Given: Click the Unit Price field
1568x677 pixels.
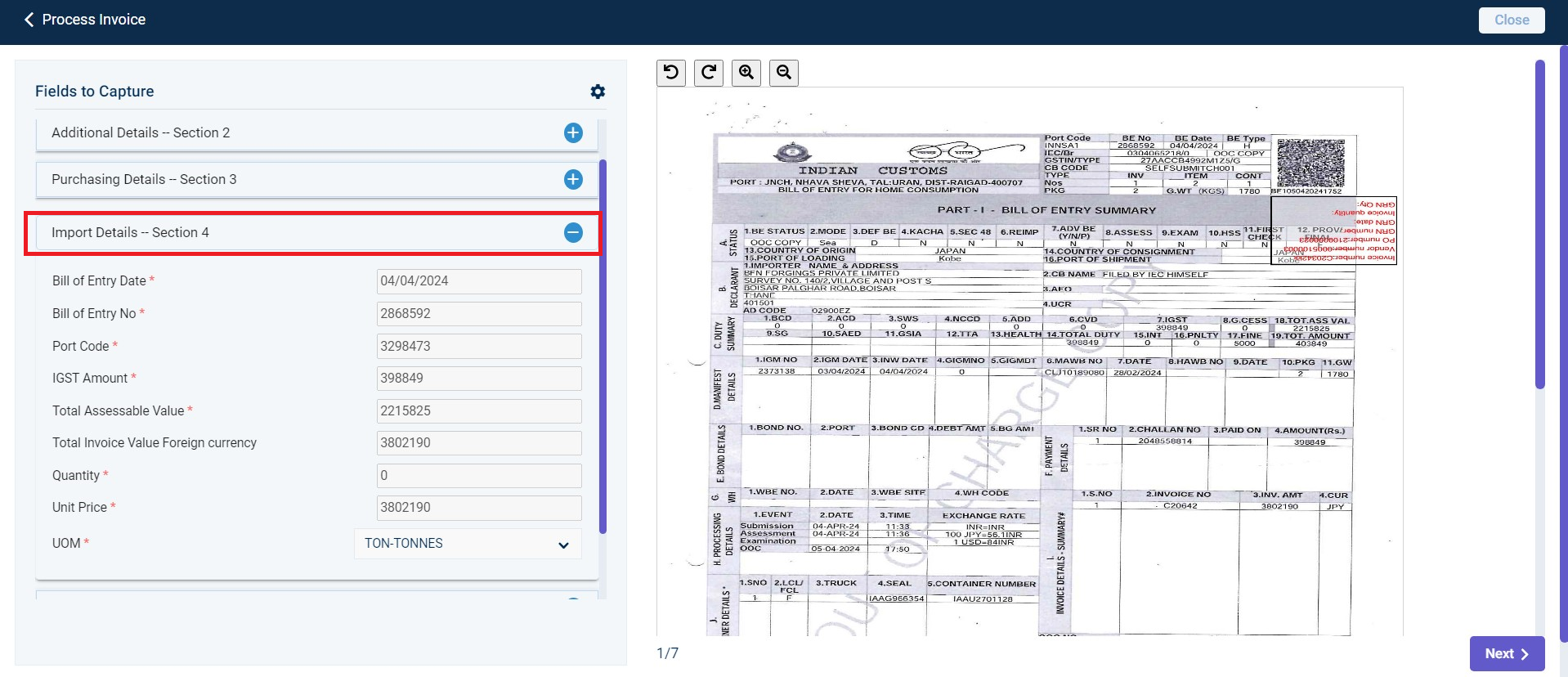Looking at the screenshot, I should pyautogui.click(x=479, y=507).
